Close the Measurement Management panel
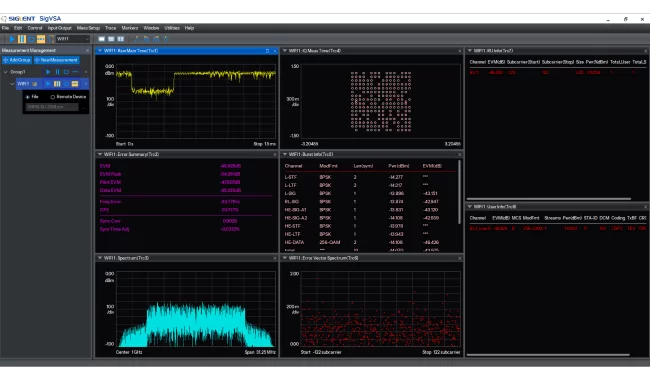650x380 pixels. (x=87, y=51)
